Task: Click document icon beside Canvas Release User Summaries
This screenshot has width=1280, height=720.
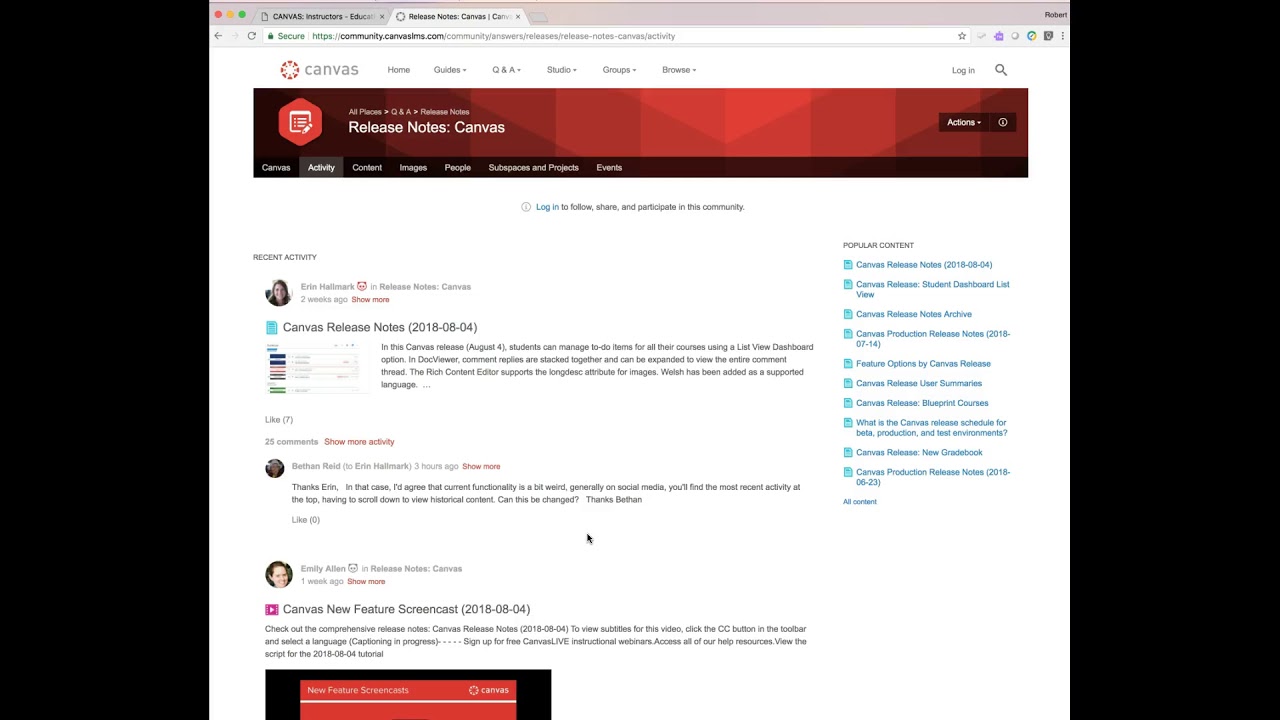Action: [848, 383]
